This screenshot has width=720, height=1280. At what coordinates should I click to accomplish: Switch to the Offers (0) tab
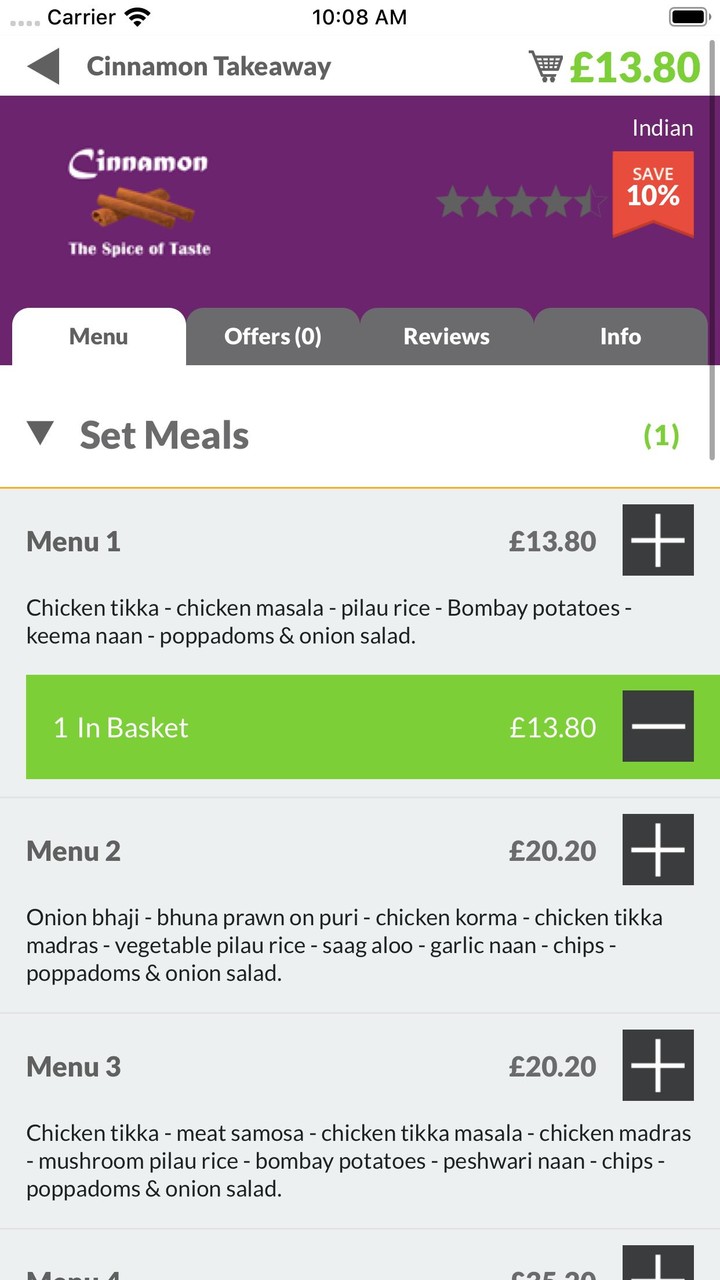[273, 337]
